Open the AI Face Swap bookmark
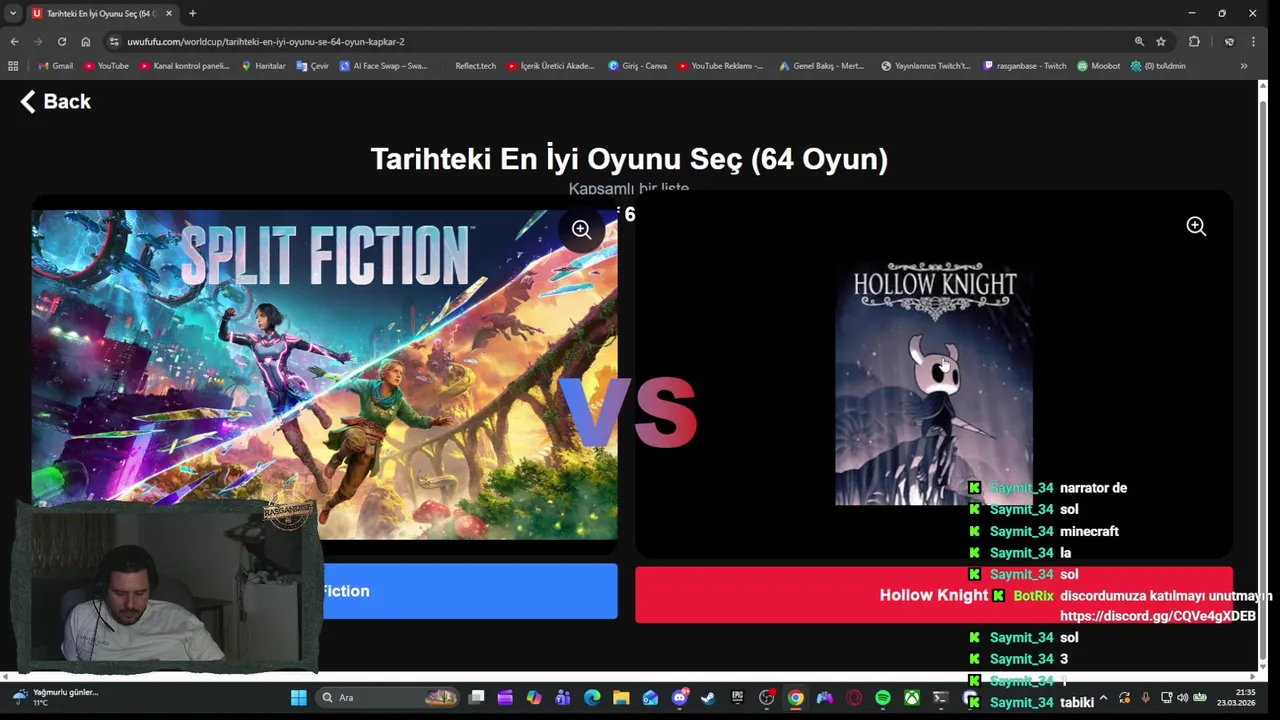 click(383, 66)
